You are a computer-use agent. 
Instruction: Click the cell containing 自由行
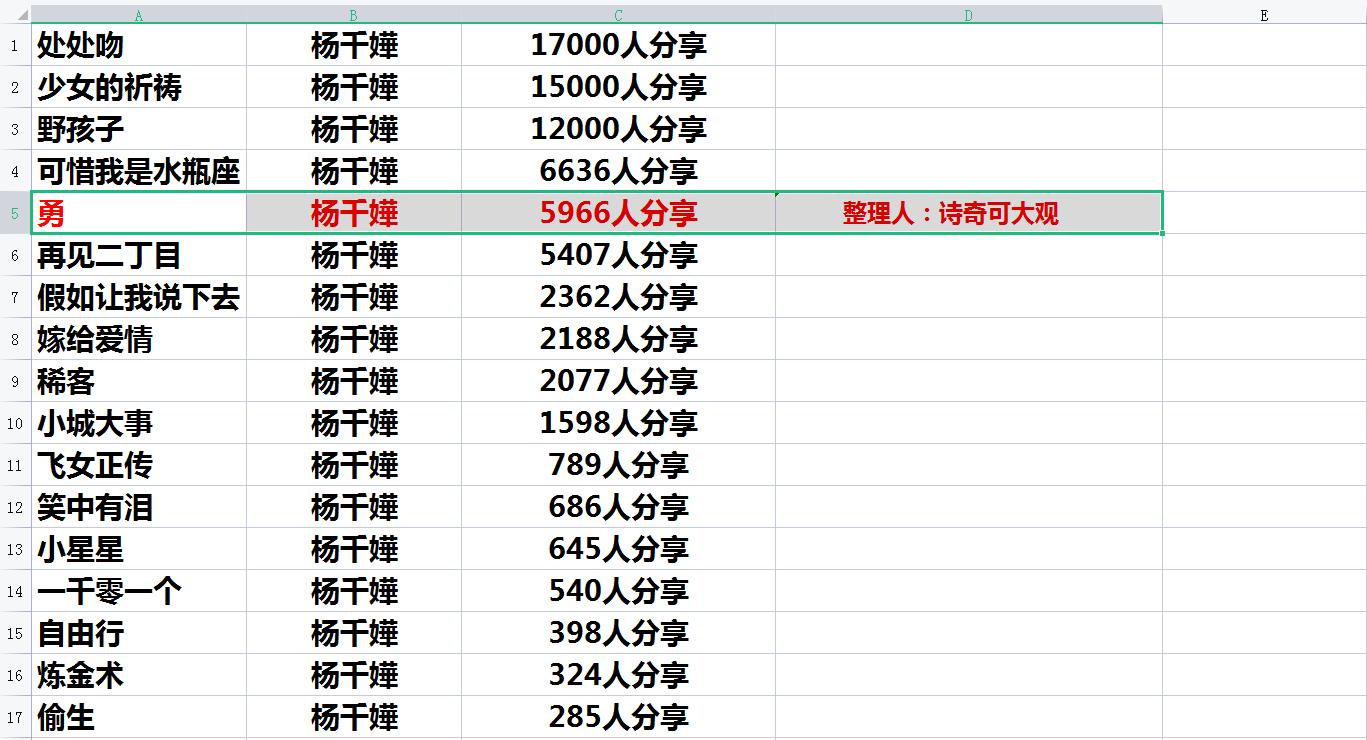click(x=139, y=633)
